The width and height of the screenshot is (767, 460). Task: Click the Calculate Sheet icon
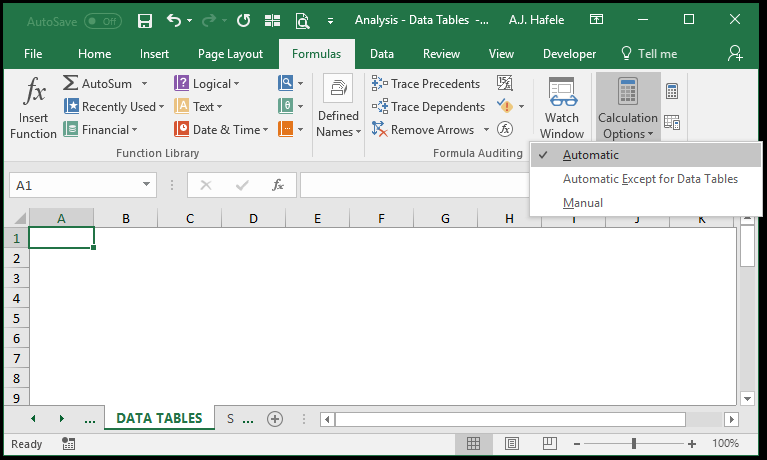tap(672, 122)
